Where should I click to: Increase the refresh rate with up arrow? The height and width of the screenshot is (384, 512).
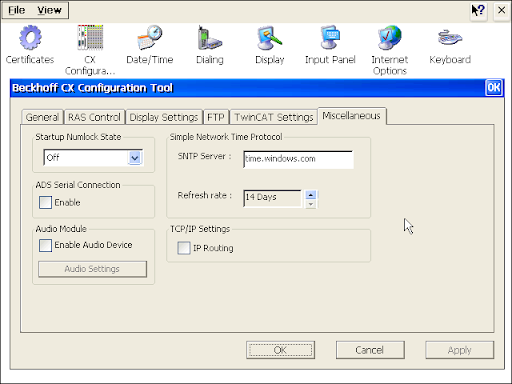[x=311, y=195]
